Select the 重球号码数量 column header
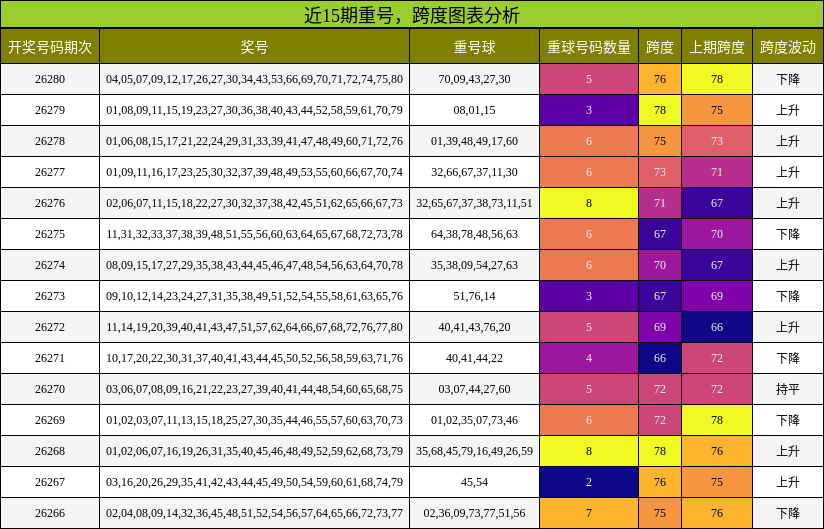 (589, 47)
